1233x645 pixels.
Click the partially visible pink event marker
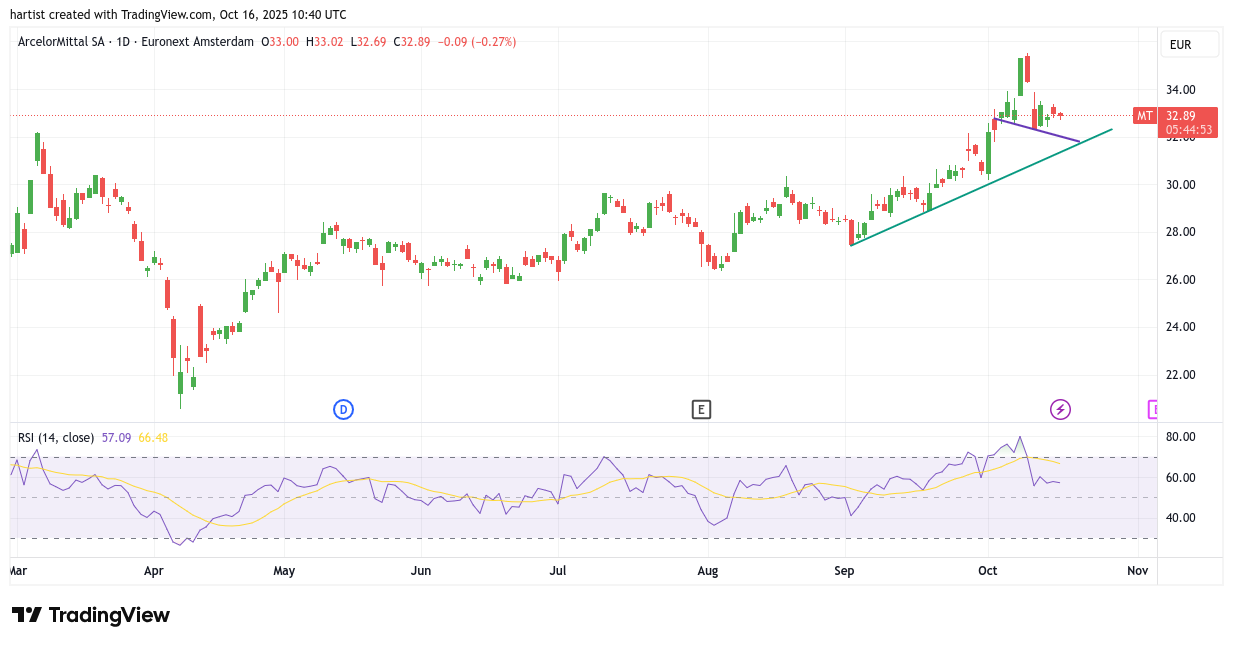1152,409
